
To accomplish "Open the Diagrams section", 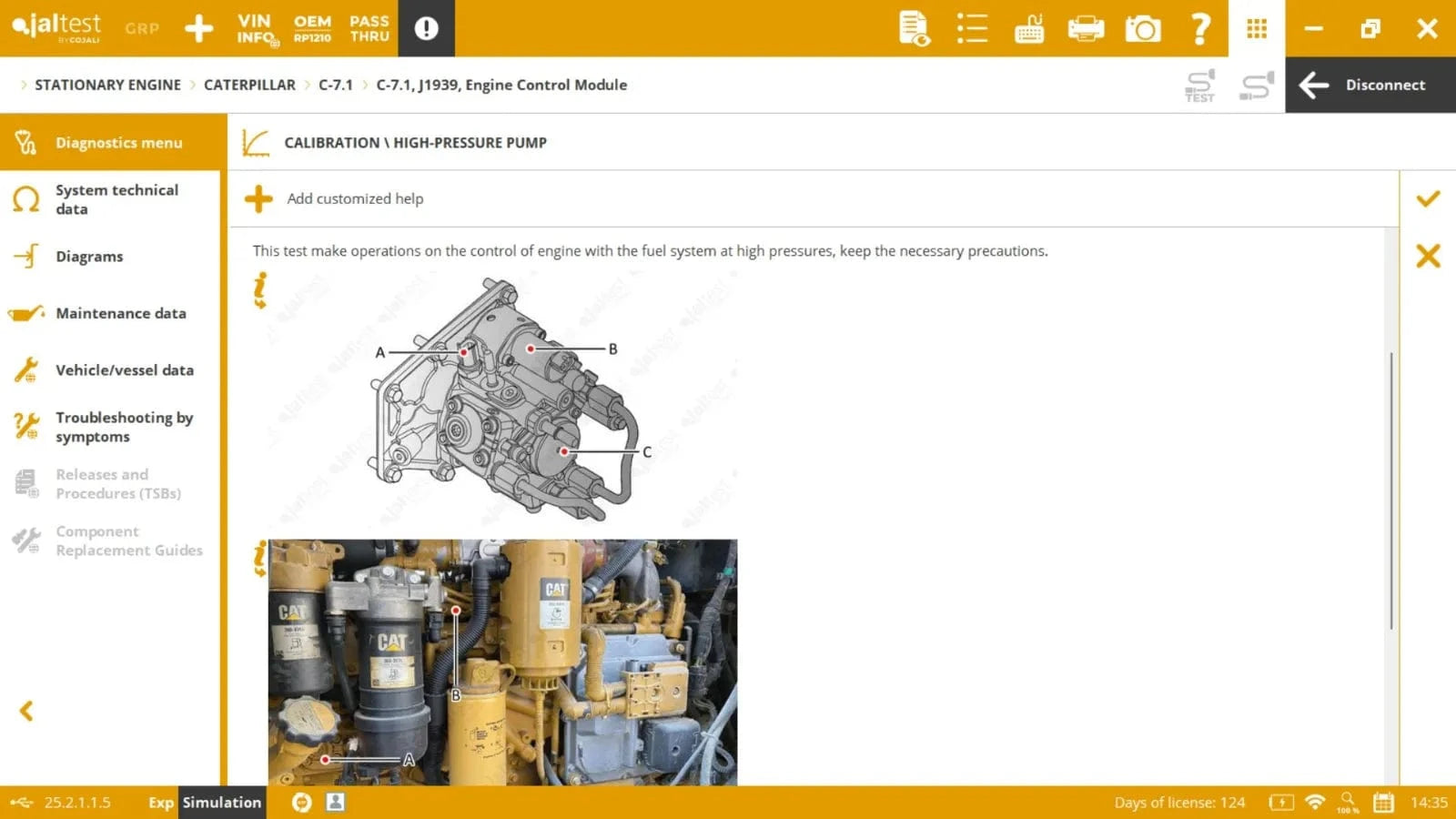I will [x=89, y=256].
